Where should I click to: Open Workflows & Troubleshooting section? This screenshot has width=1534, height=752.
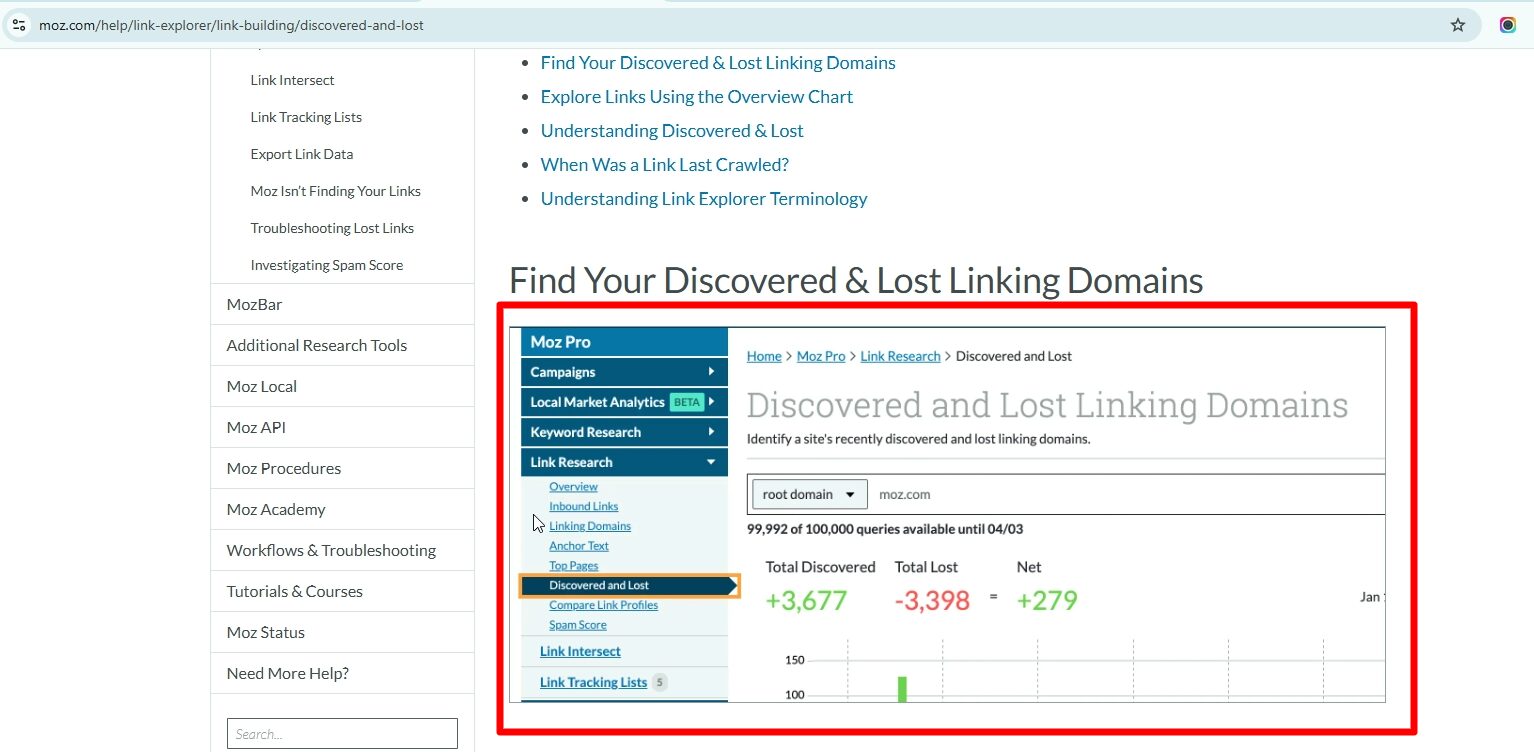(342, 550)
